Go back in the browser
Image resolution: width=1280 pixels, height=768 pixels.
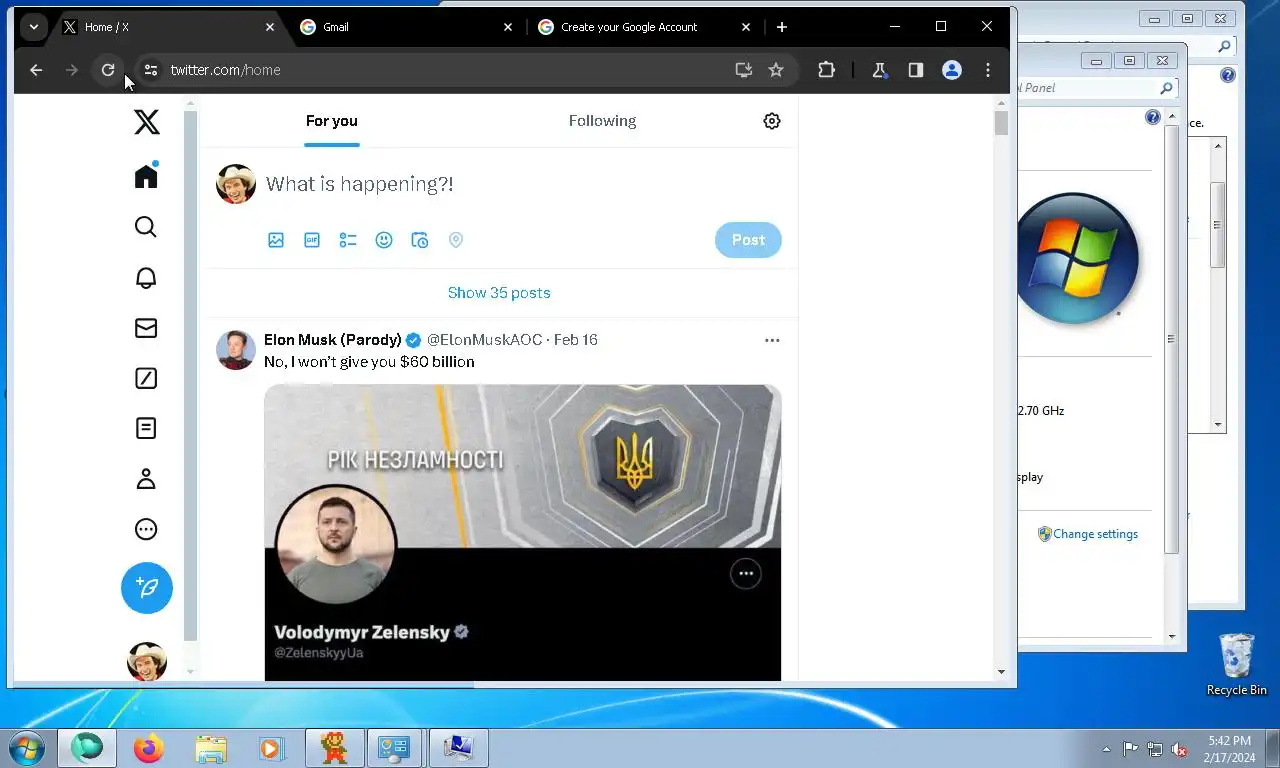pos(36,70)
